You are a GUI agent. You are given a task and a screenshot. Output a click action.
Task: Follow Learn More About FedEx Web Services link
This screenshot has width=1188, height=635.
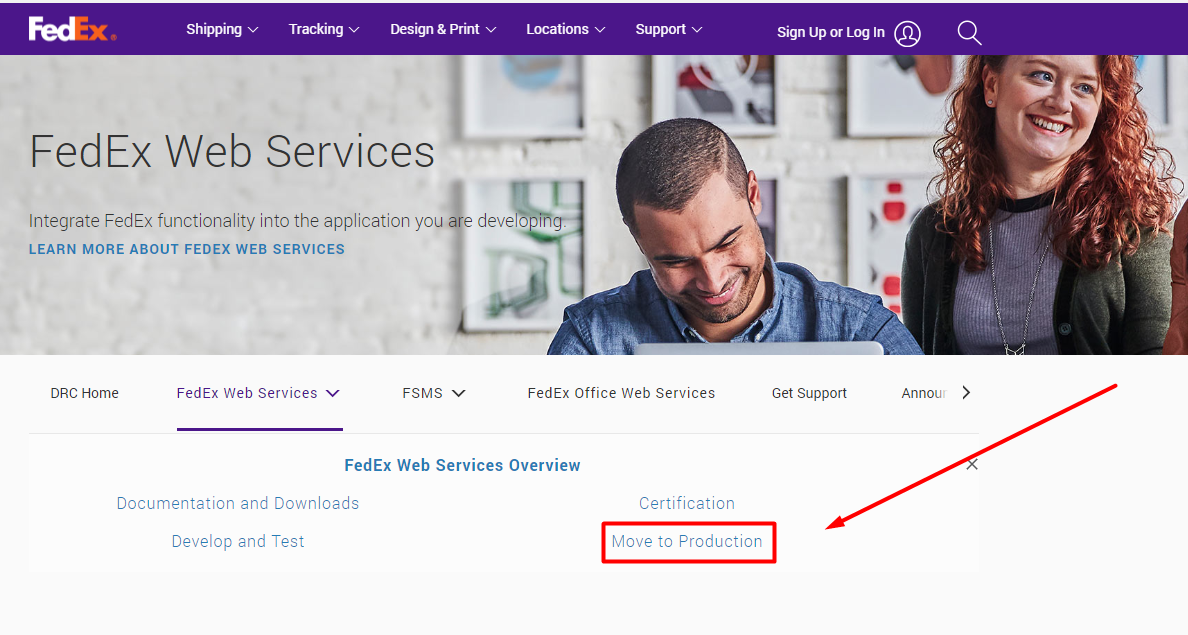[x=186, y=249]
